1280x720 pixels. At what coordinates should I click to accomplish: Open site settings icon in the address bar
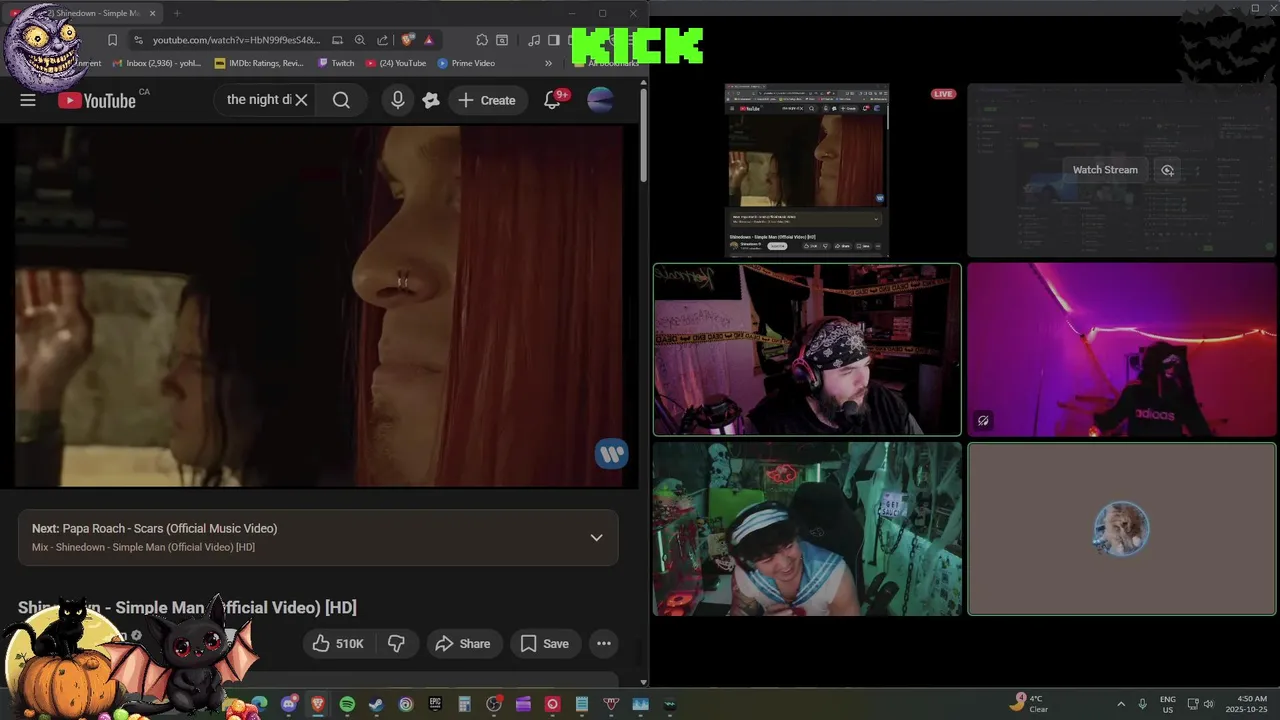coord(139,40)
